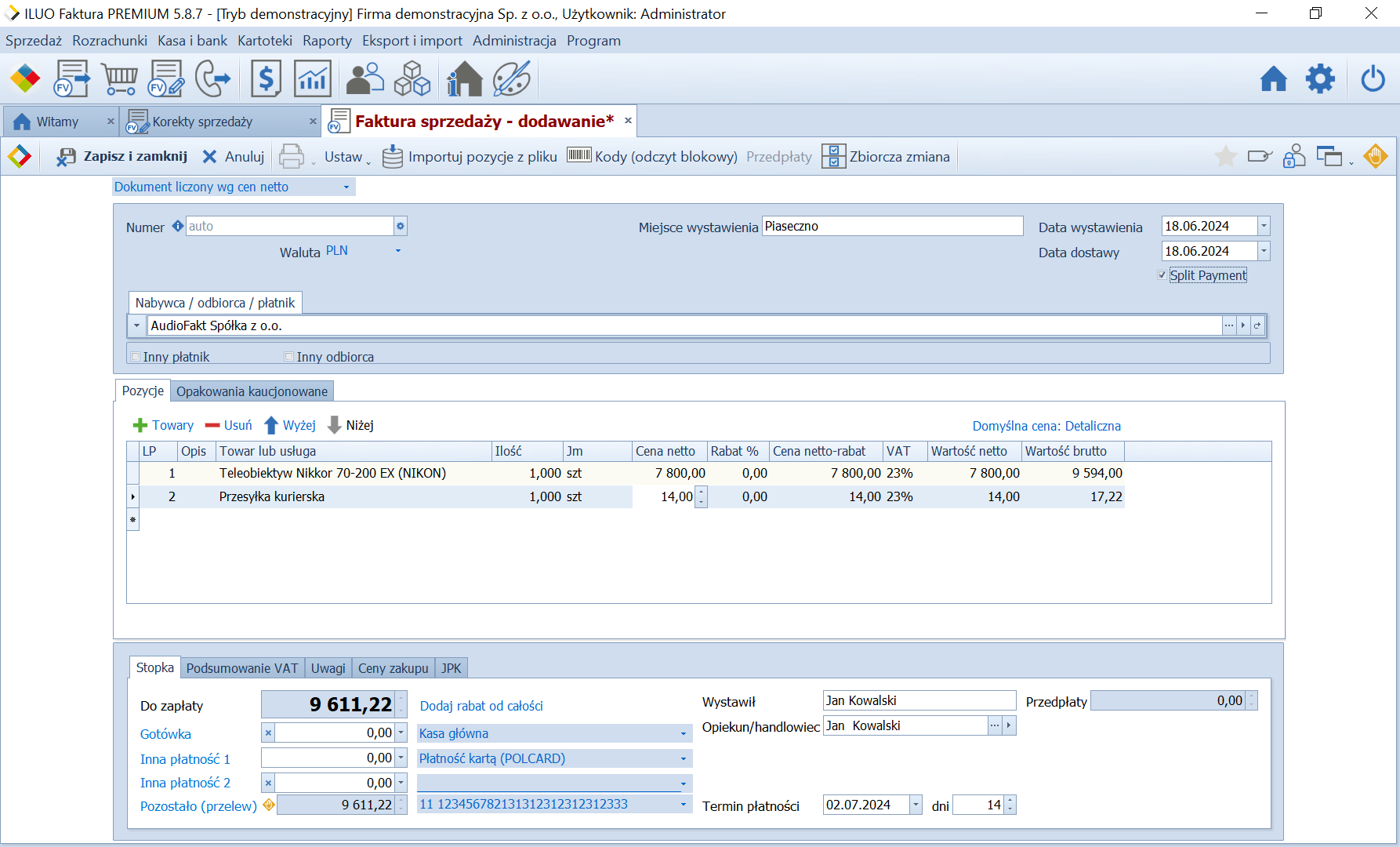Click the dollar sign settlements icon
1400x847 pixels.
tap(267, 78)
